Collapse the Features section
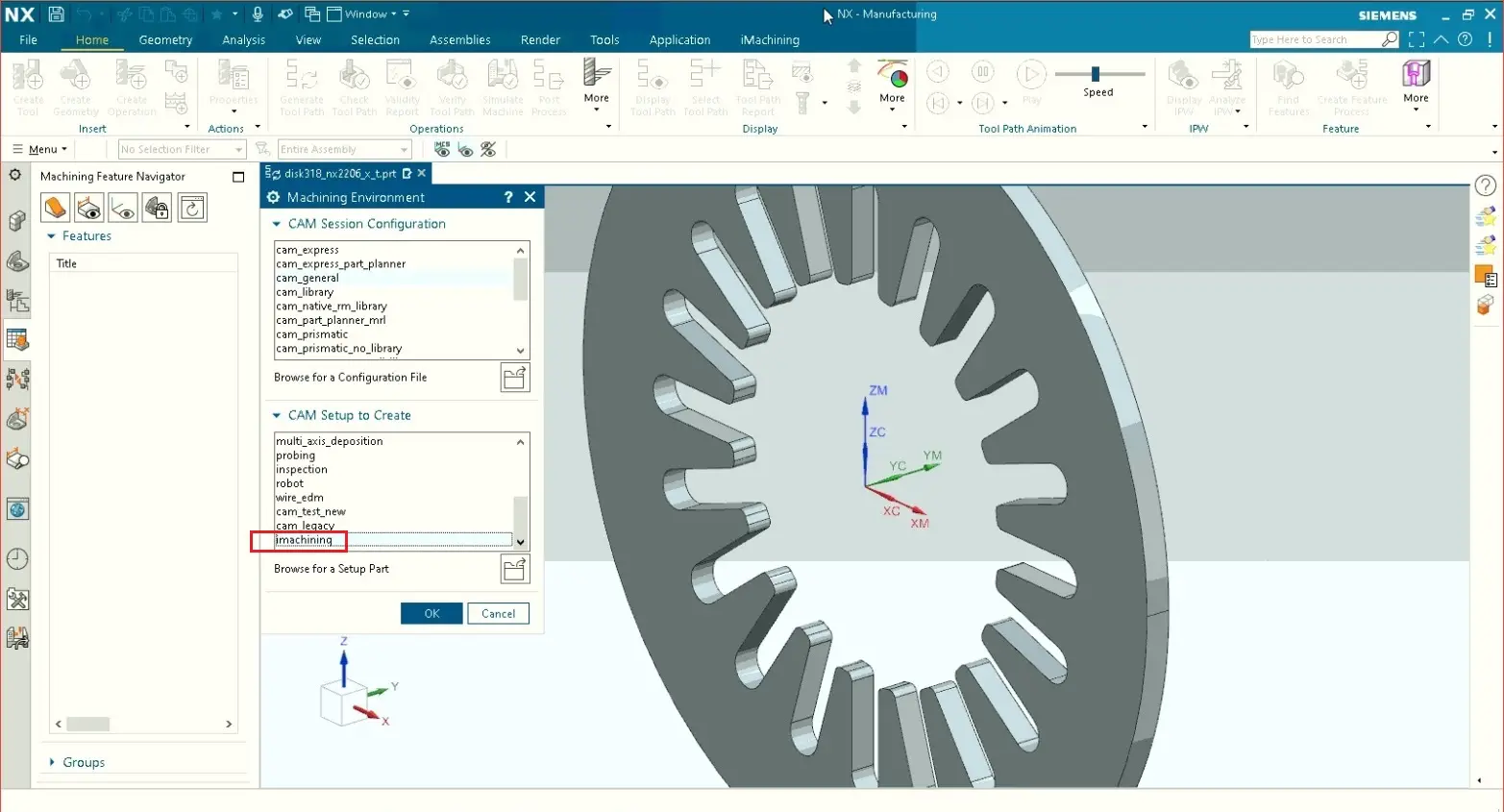 52,236
